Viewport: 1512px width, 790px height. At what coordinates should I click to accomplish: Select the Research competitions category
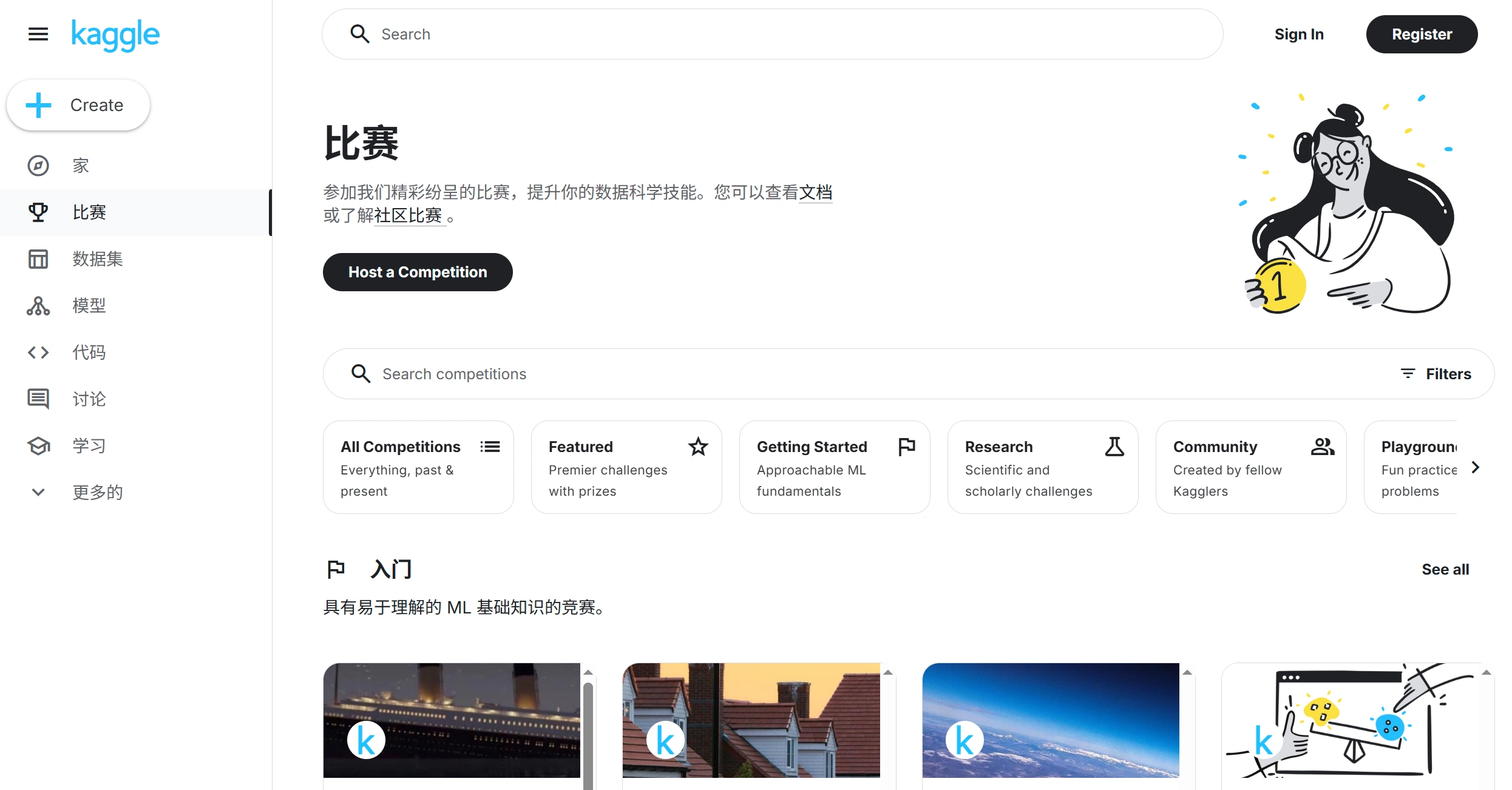click(x=1042, y=467)
